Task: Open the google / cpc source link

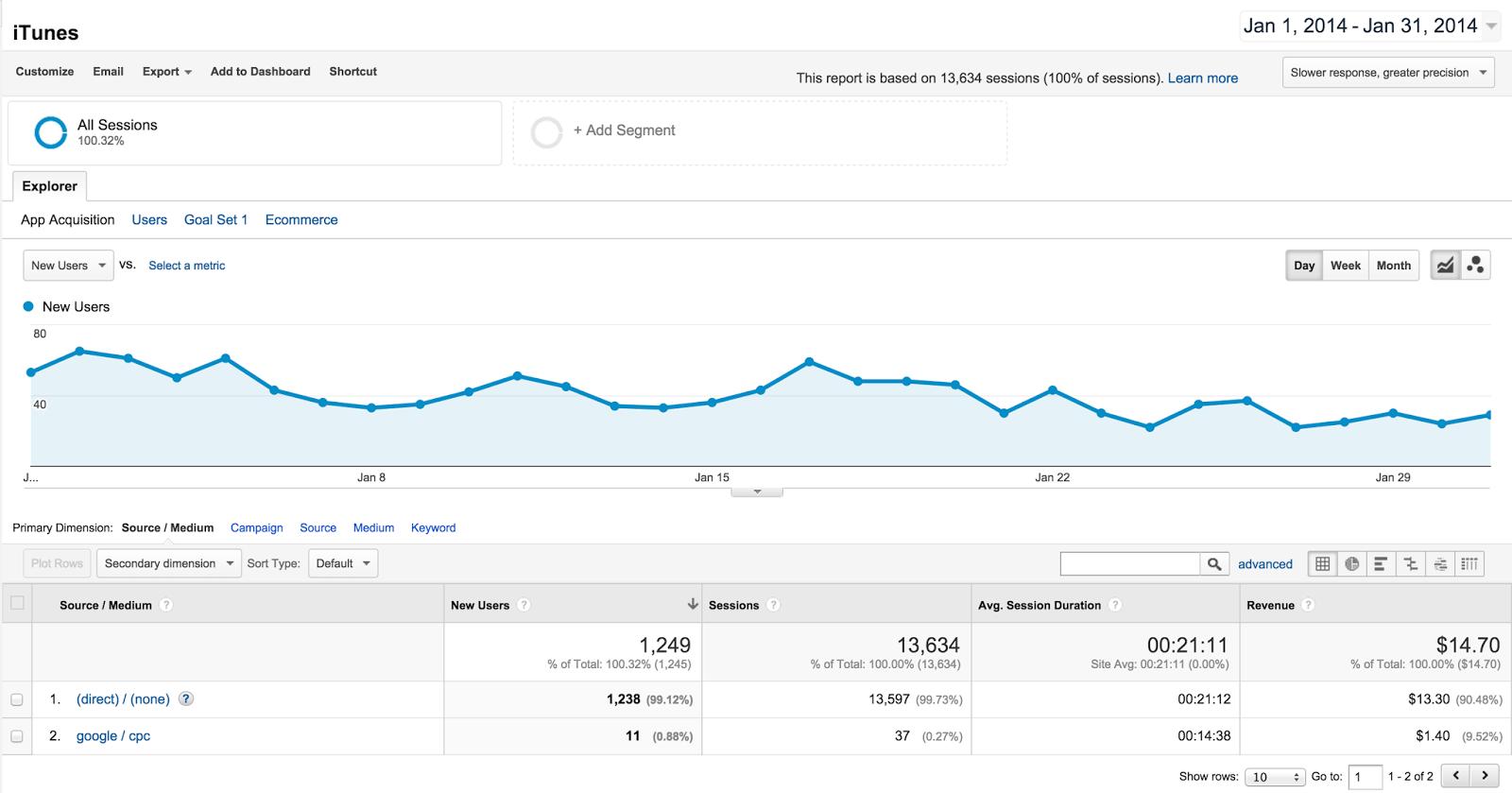Action: 113,736
